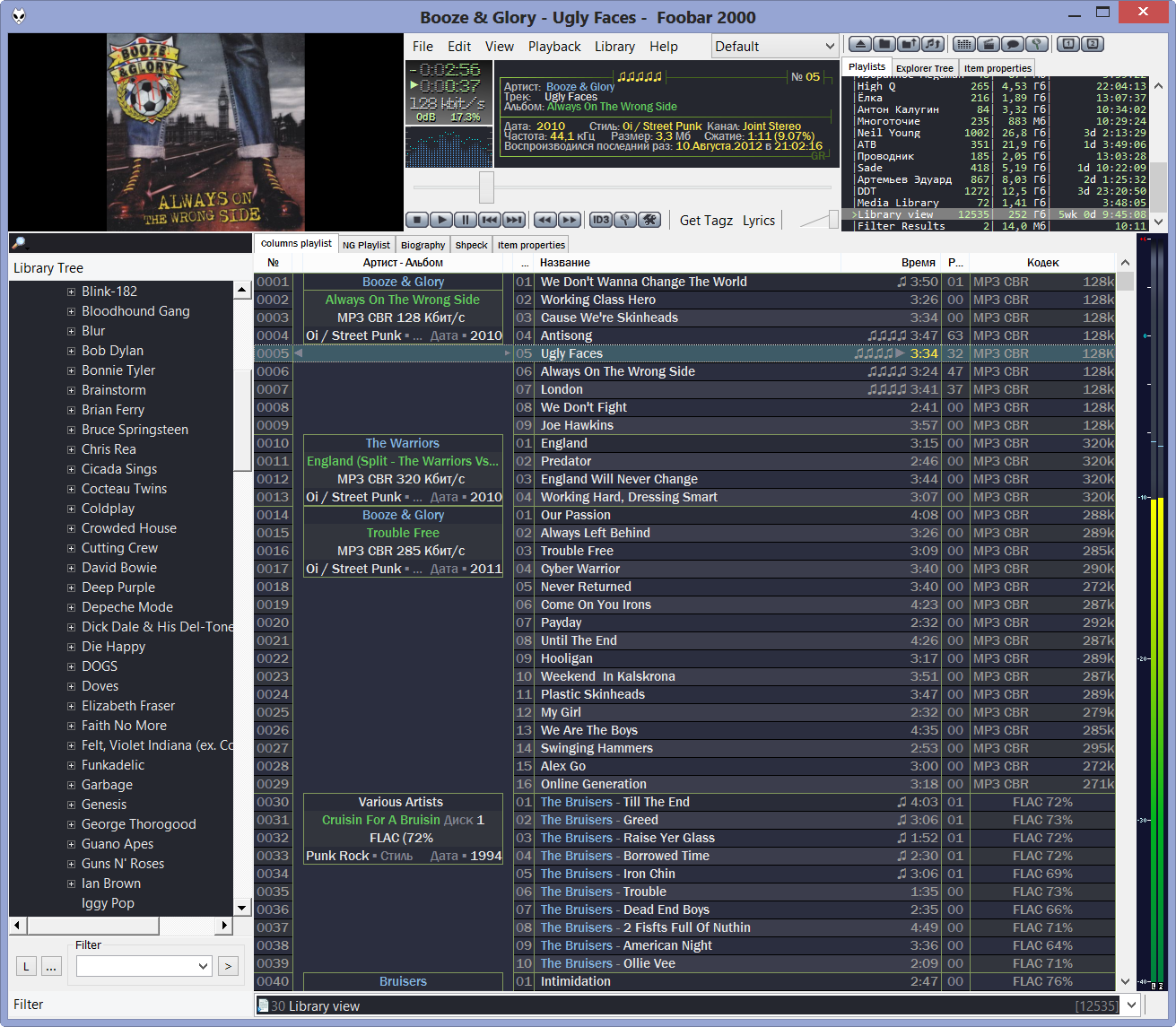Click the eject/open icon in top toolbar
The width and height of the screenshot is (1176, 1027).
click(860, 44)
